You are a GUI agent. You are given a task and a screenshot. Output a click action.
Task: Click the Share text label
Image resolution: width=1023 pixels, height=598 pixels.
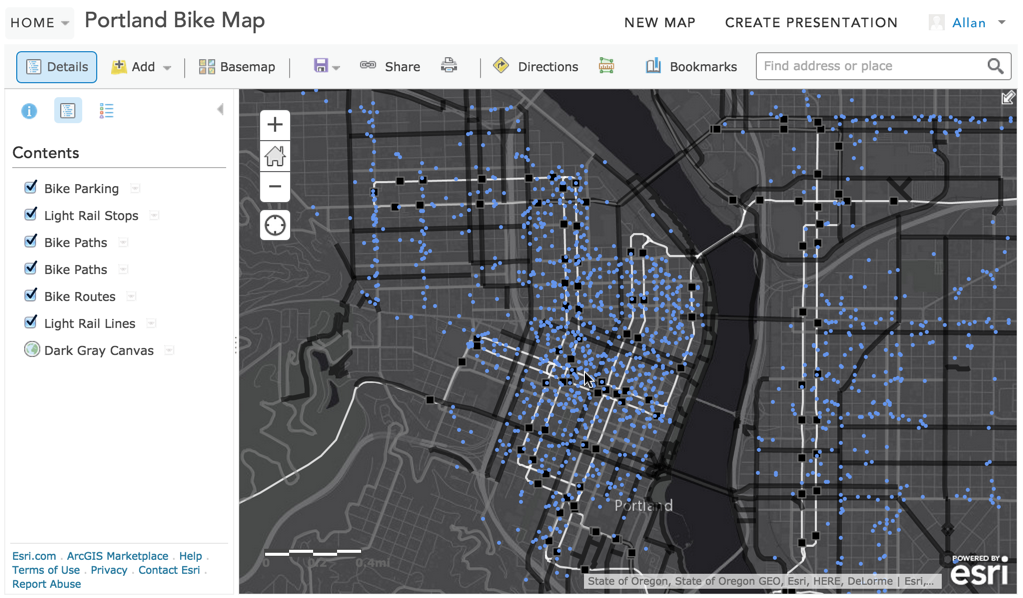click(403, 67)
